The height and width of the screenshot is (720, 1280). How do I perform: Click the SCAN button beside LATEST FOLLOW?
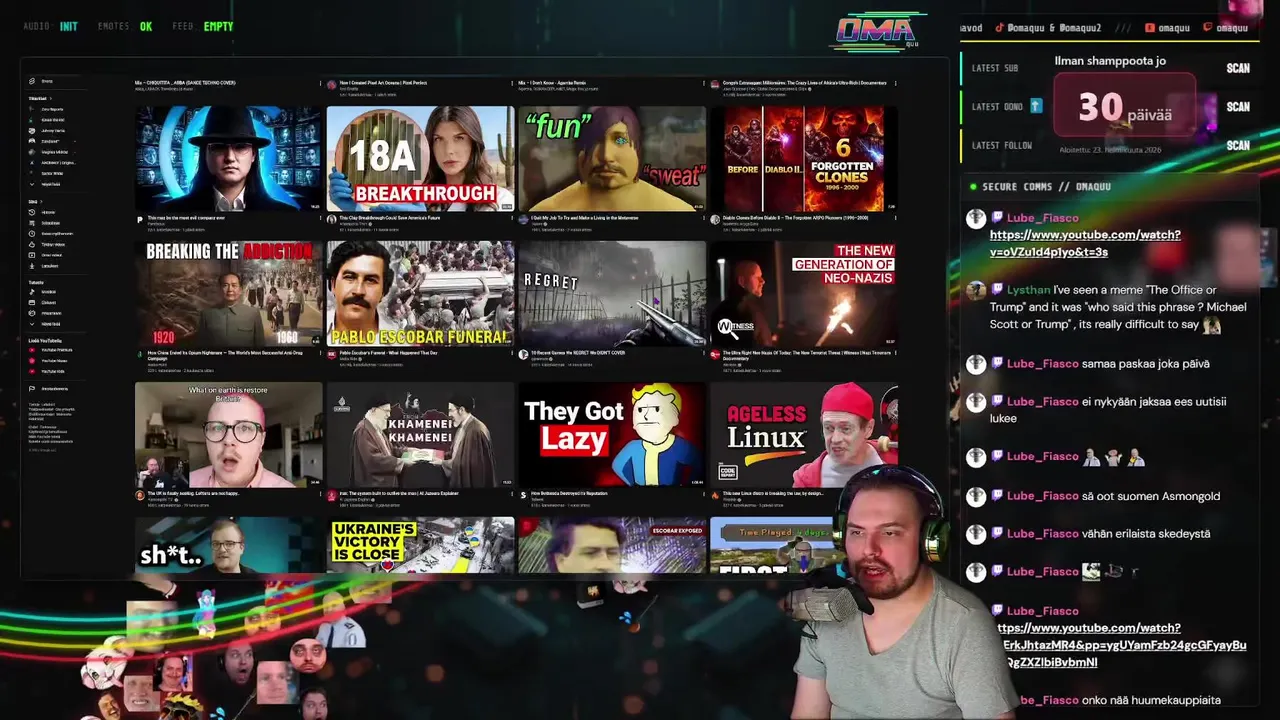[x=1238, y=145]
